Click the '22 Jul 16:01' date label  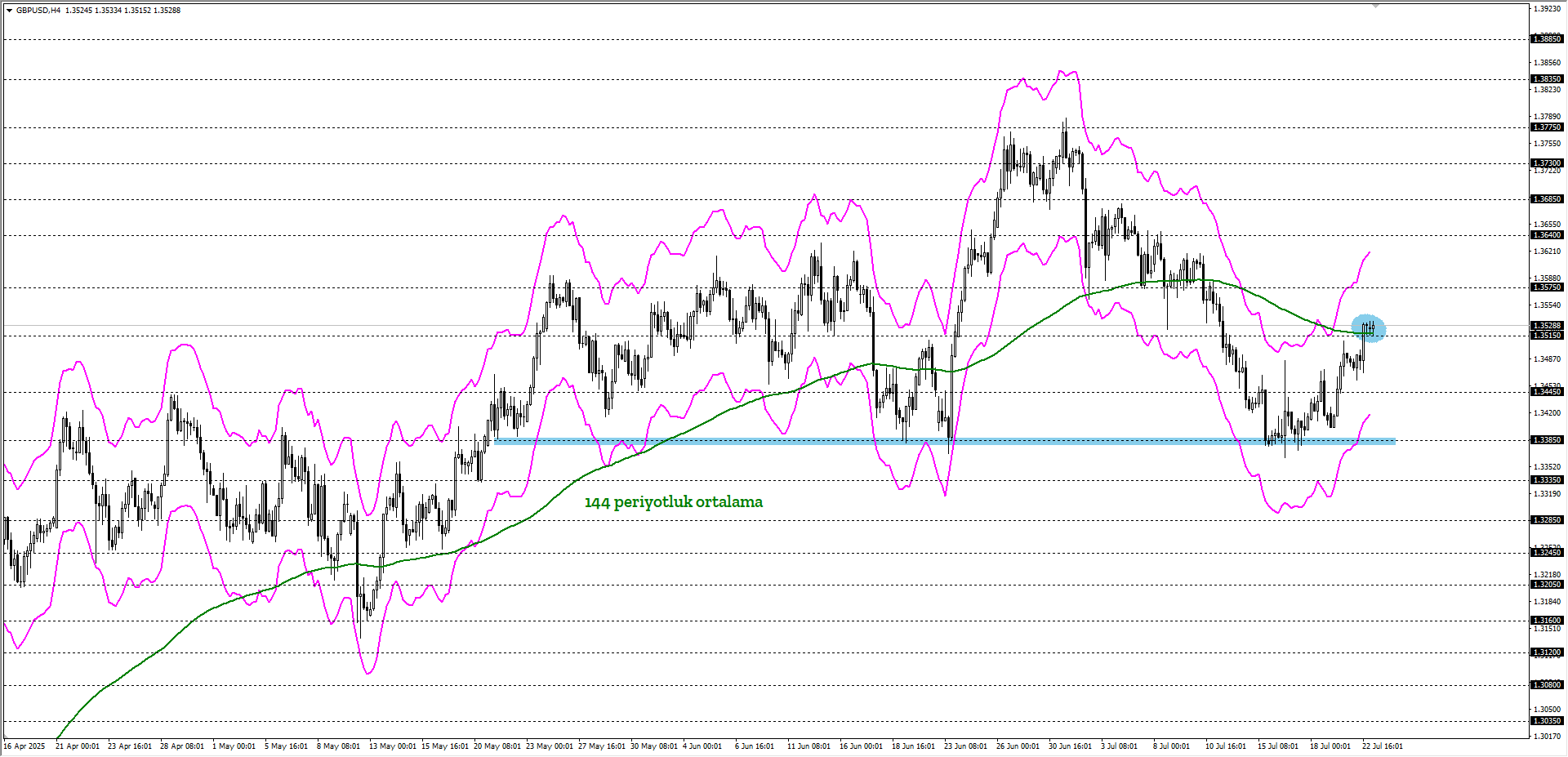1383,746
